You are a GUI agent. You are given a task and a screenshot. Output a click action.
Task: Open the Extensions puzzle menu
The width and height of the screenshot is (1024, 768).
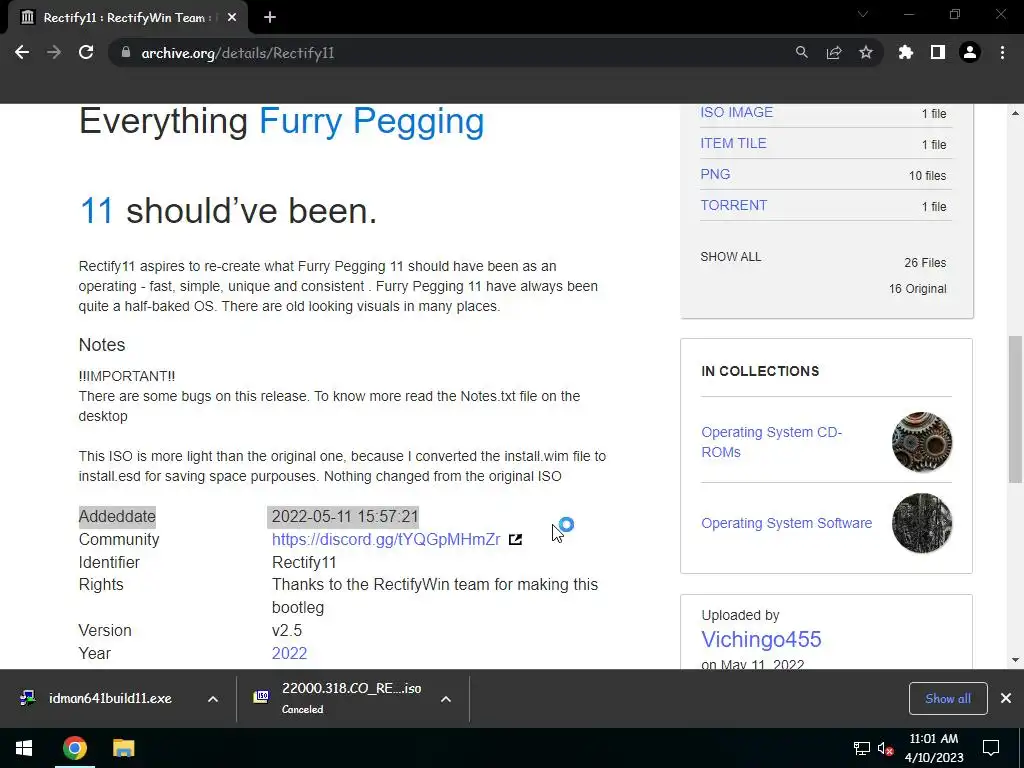click(905, 52)
